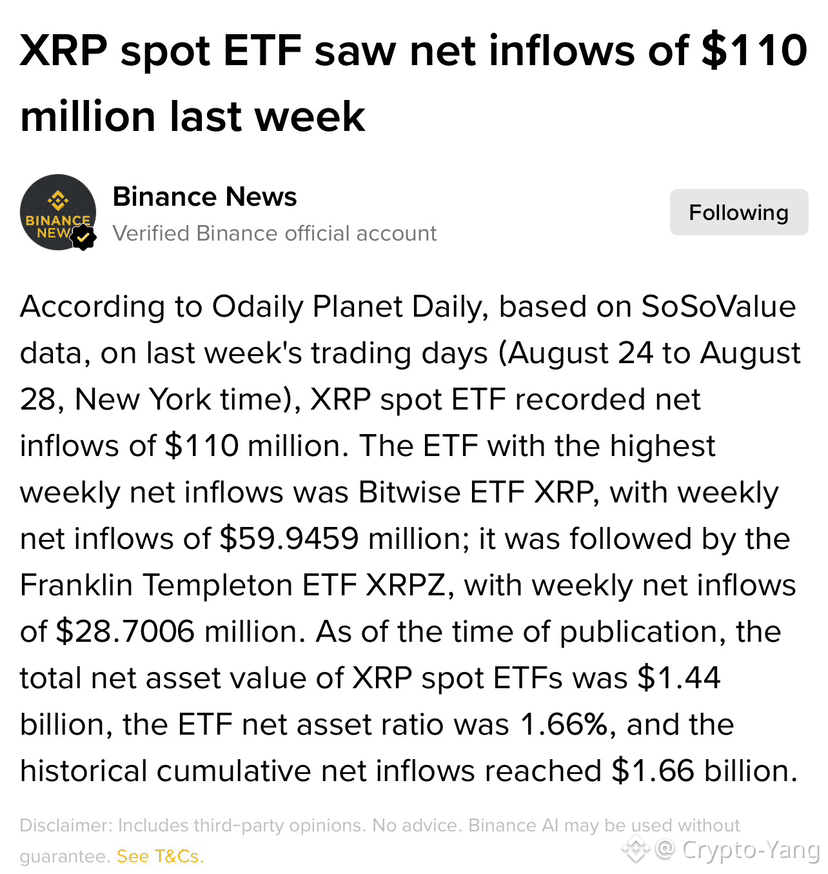The height and width of the screenshot is (874, 828).
Task: Click the $28.7006 million figure
Action: coord(180,632)
